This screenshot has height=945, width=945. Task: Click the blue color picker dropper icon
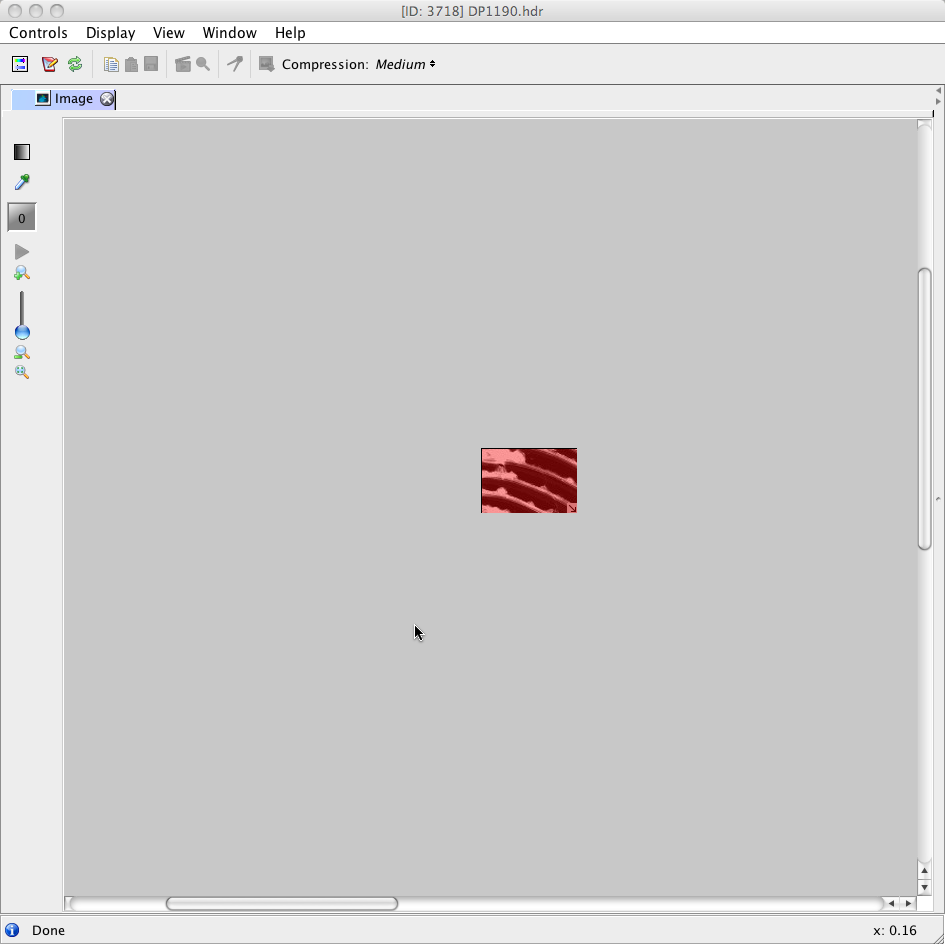pos(22,182)
